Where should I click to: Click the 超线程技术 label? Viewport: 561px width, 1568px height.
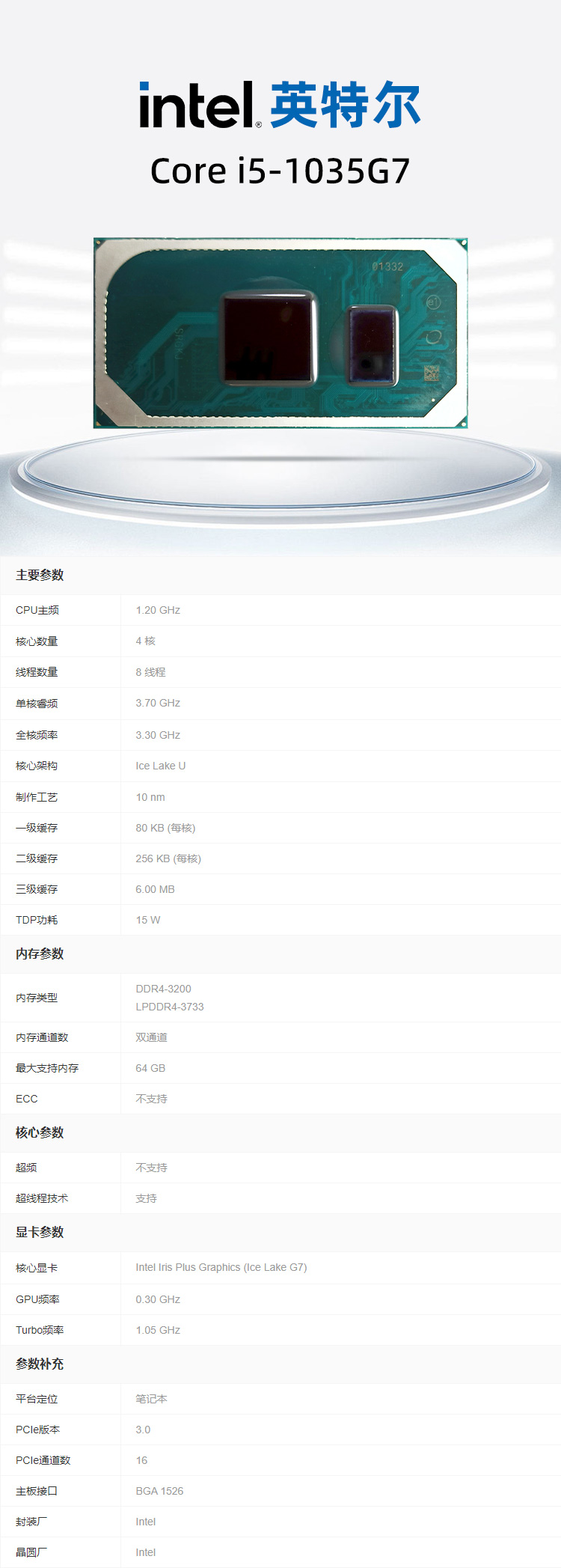click(42, 1198)
